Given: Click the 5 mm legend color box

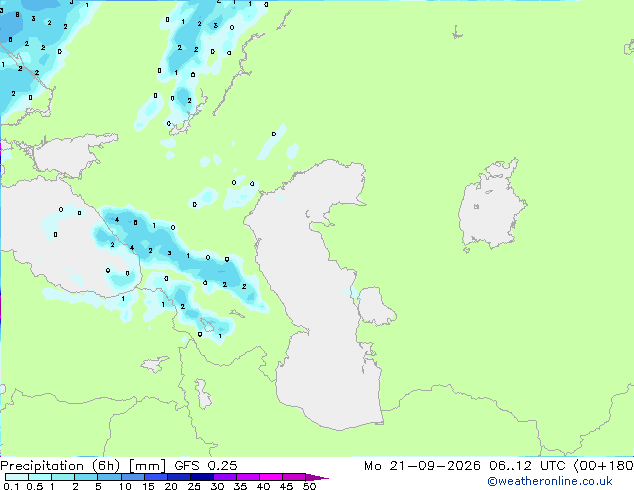Looking at the screenshot, I should click(109, 477).
